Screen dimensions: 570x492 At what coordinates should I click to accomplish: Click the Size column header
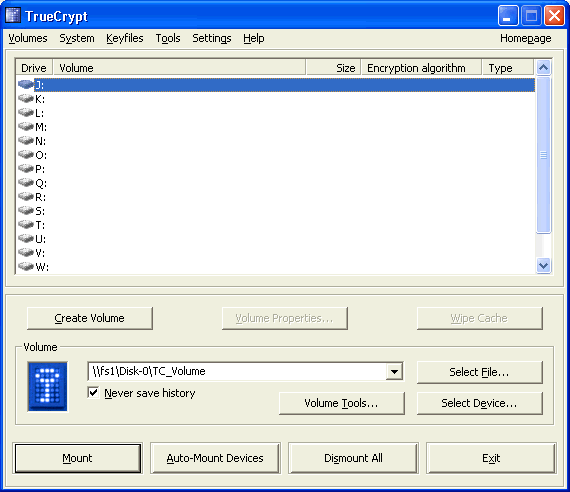(334, 68)
